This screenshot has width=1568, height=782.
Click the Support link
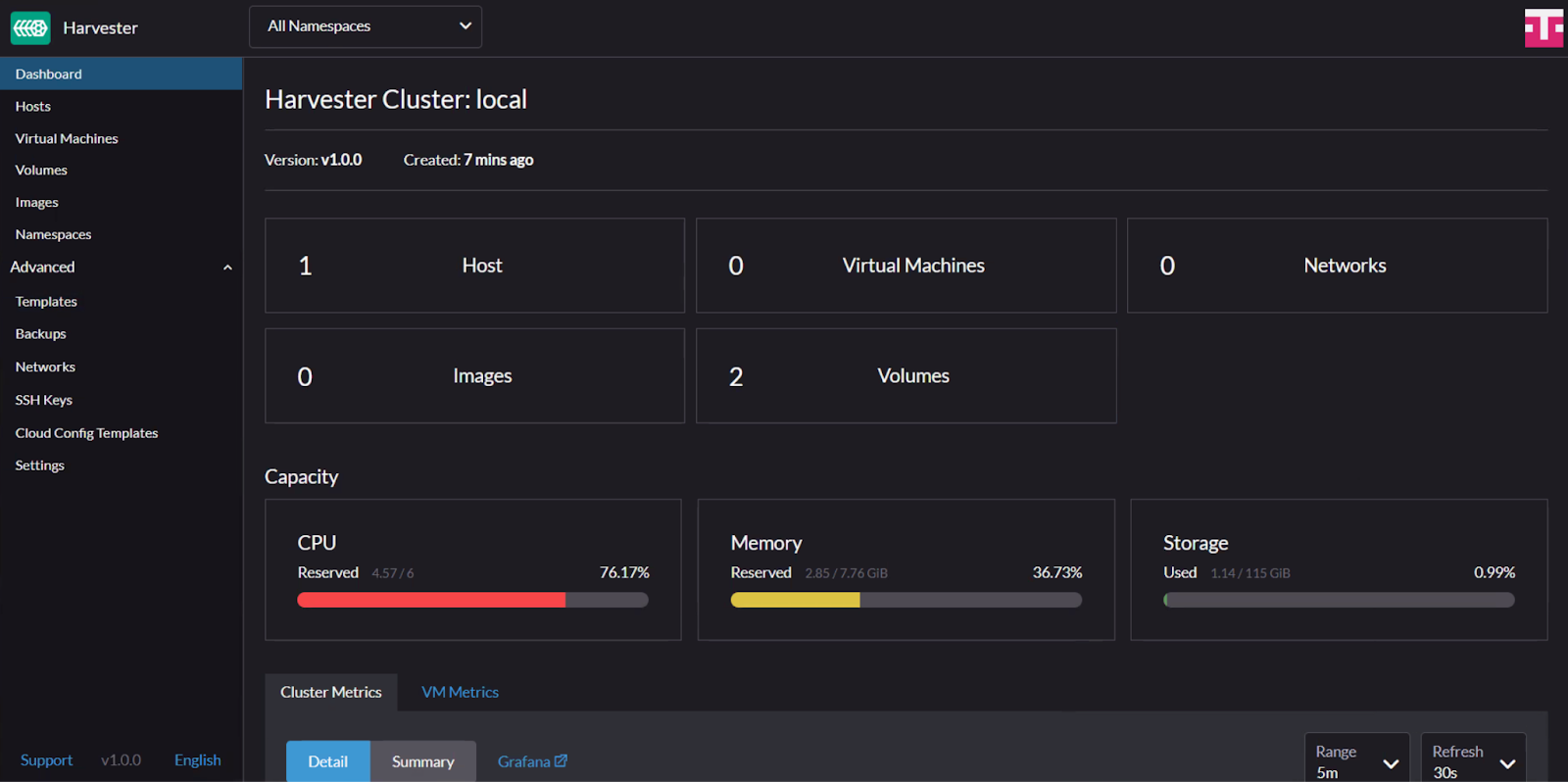tap(46, 759)
